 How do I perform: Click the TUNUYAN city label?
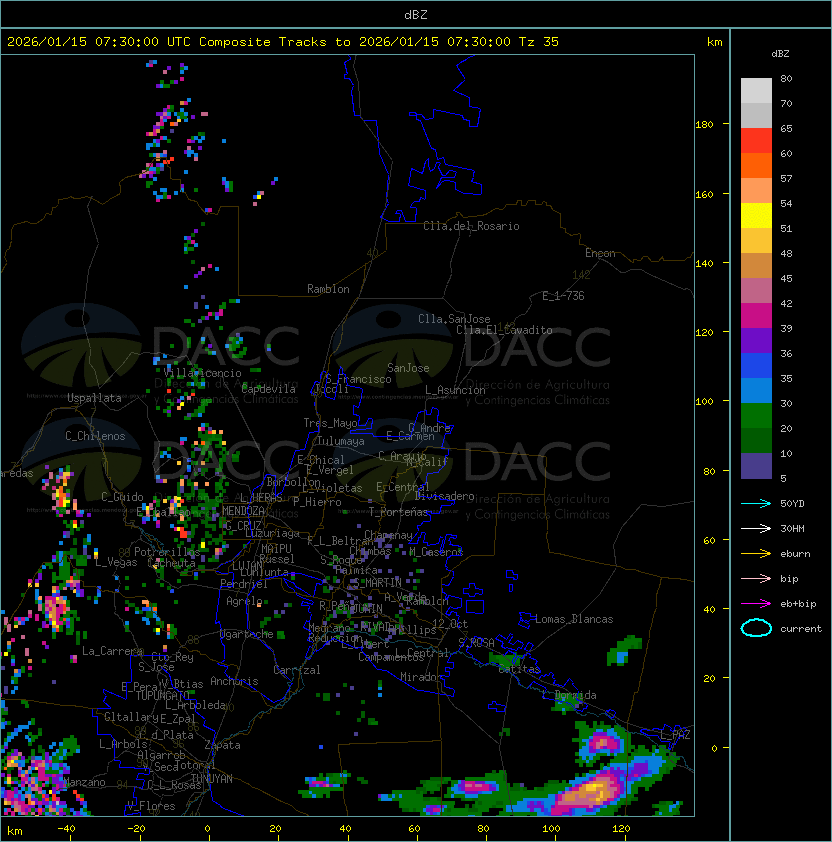coord(212,779)
